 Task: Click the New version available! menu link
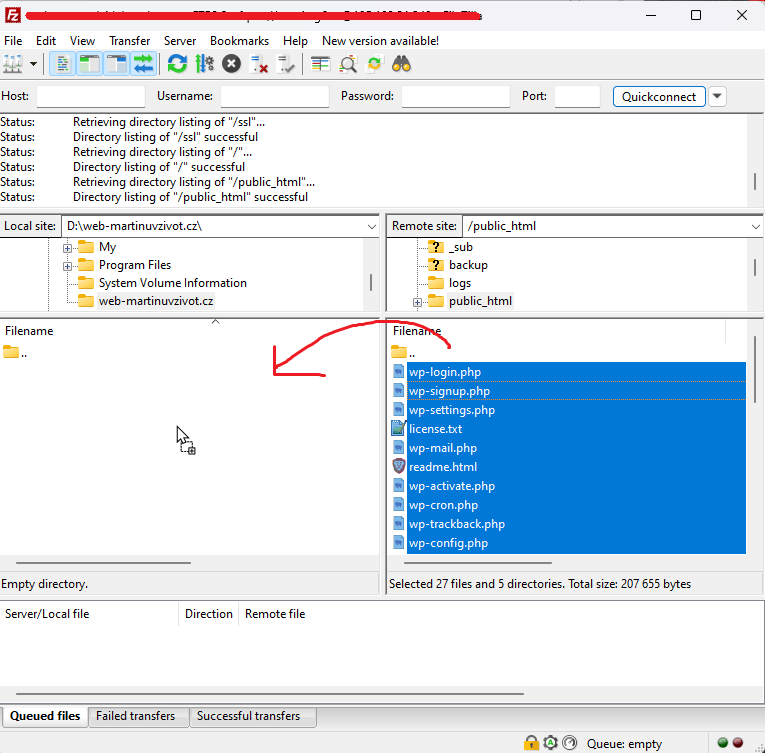[380, 41]
